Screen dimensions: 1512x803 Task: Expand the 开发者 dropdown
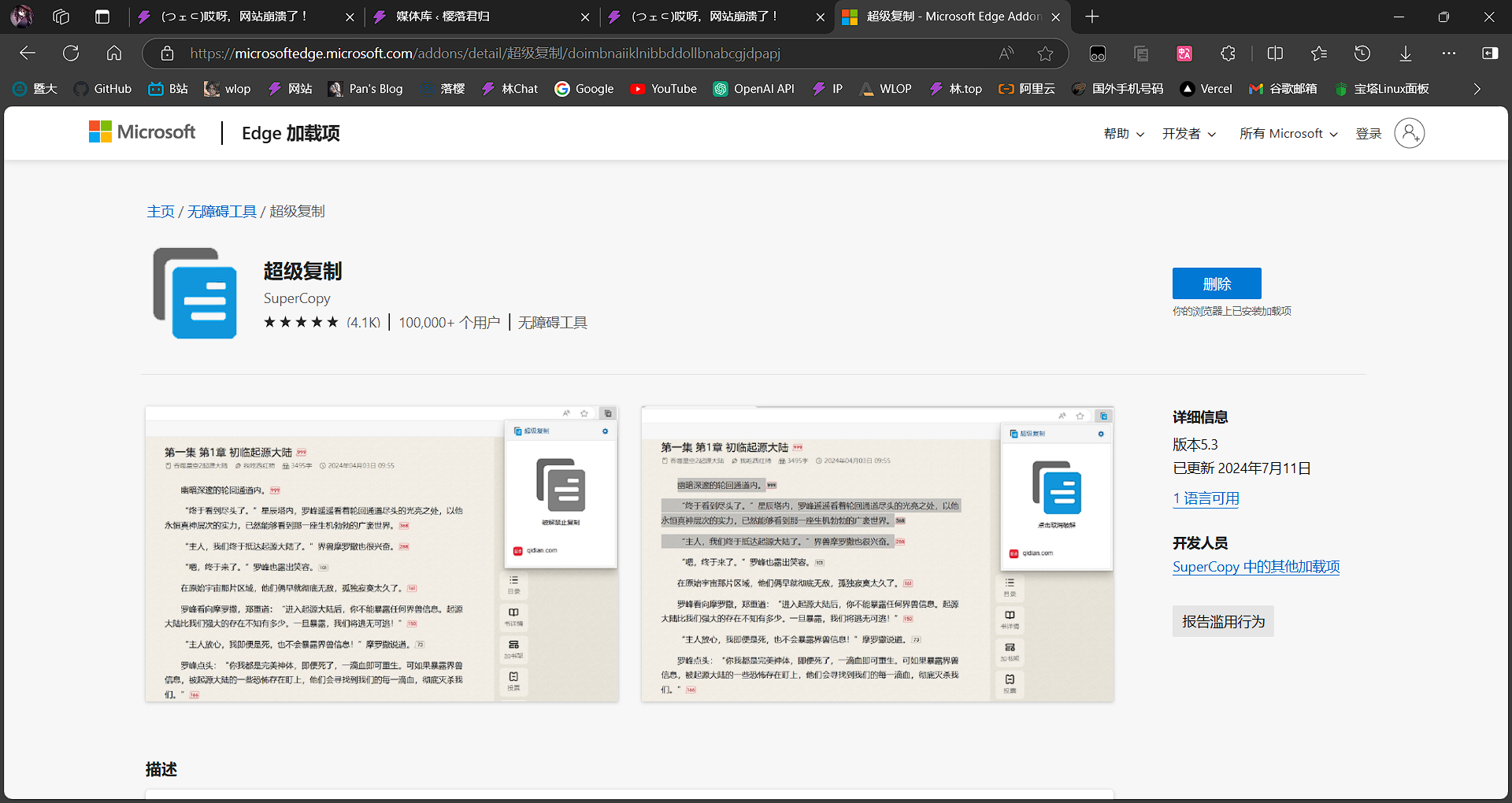coord(1189,134)
